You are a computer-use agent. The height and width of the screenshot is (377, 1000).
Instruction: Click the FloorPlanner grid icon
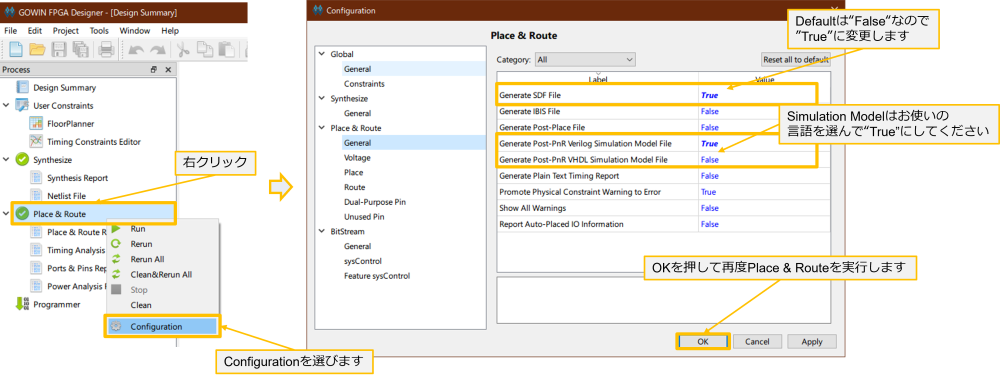click(36, 124)
